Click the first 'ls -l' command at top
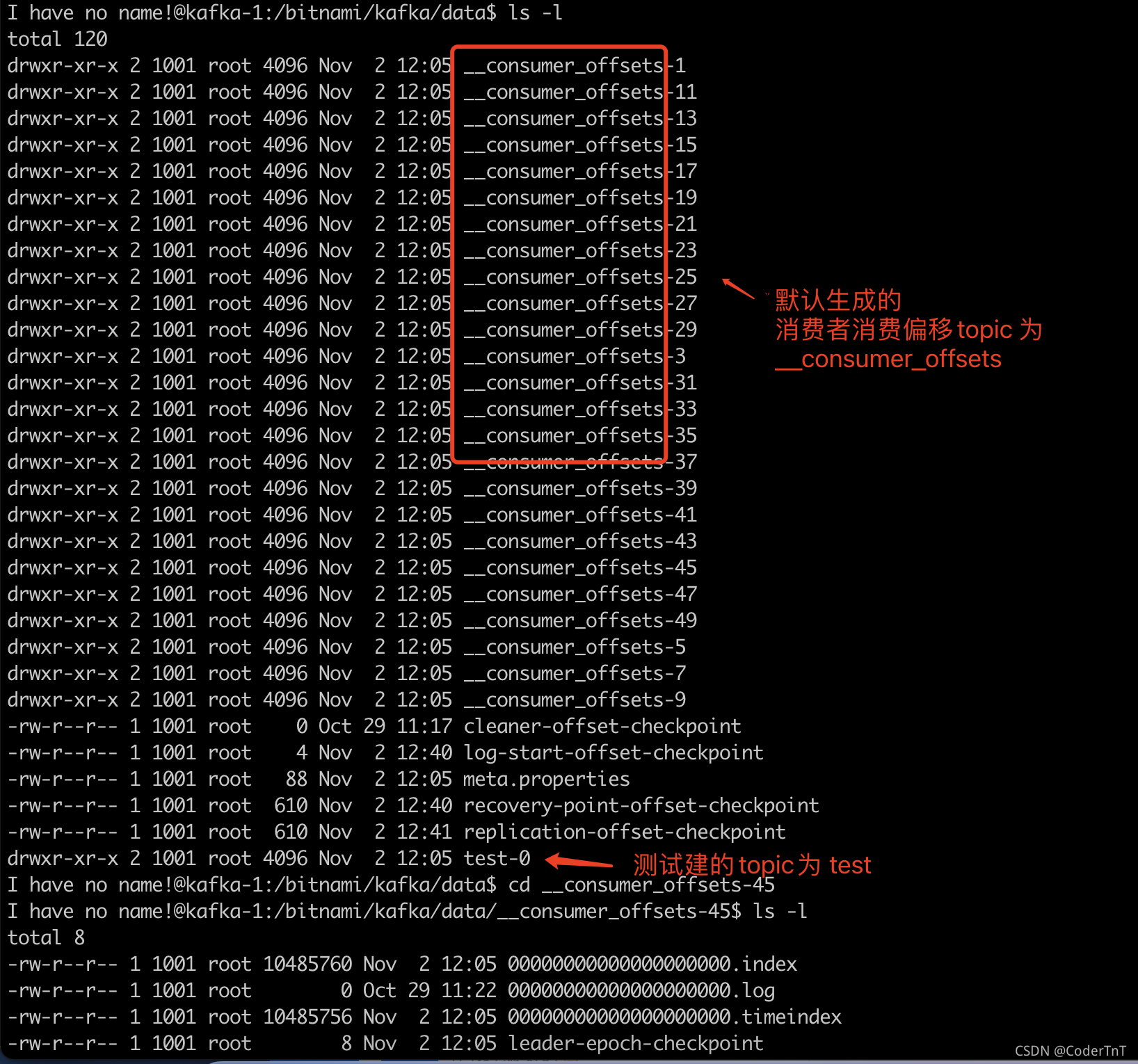Image resolution: width=1138 pixels, height=1064 pixels. pyautogui.click(x=536, y=13)
